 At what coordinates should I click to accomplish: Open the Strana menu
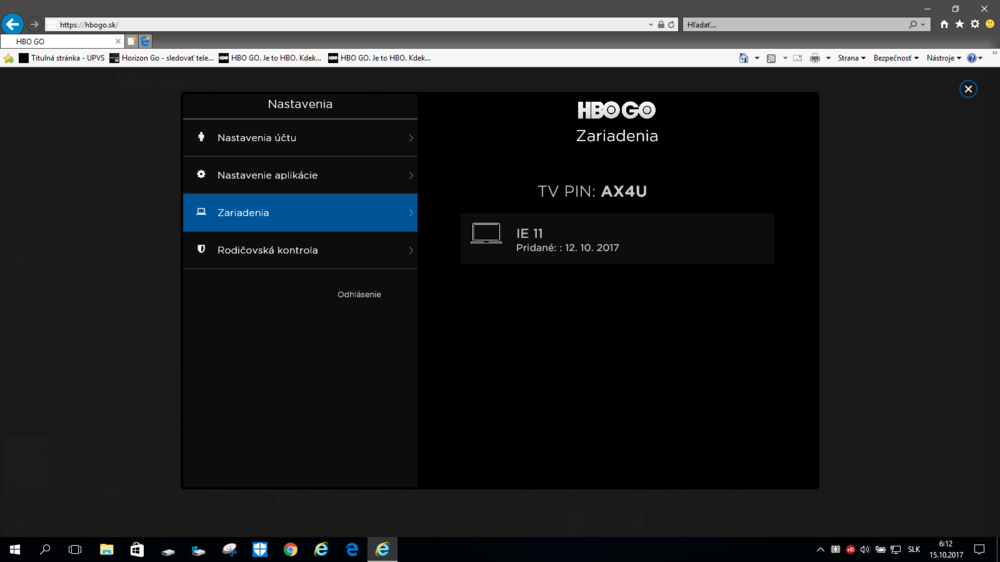click(851, 58)
